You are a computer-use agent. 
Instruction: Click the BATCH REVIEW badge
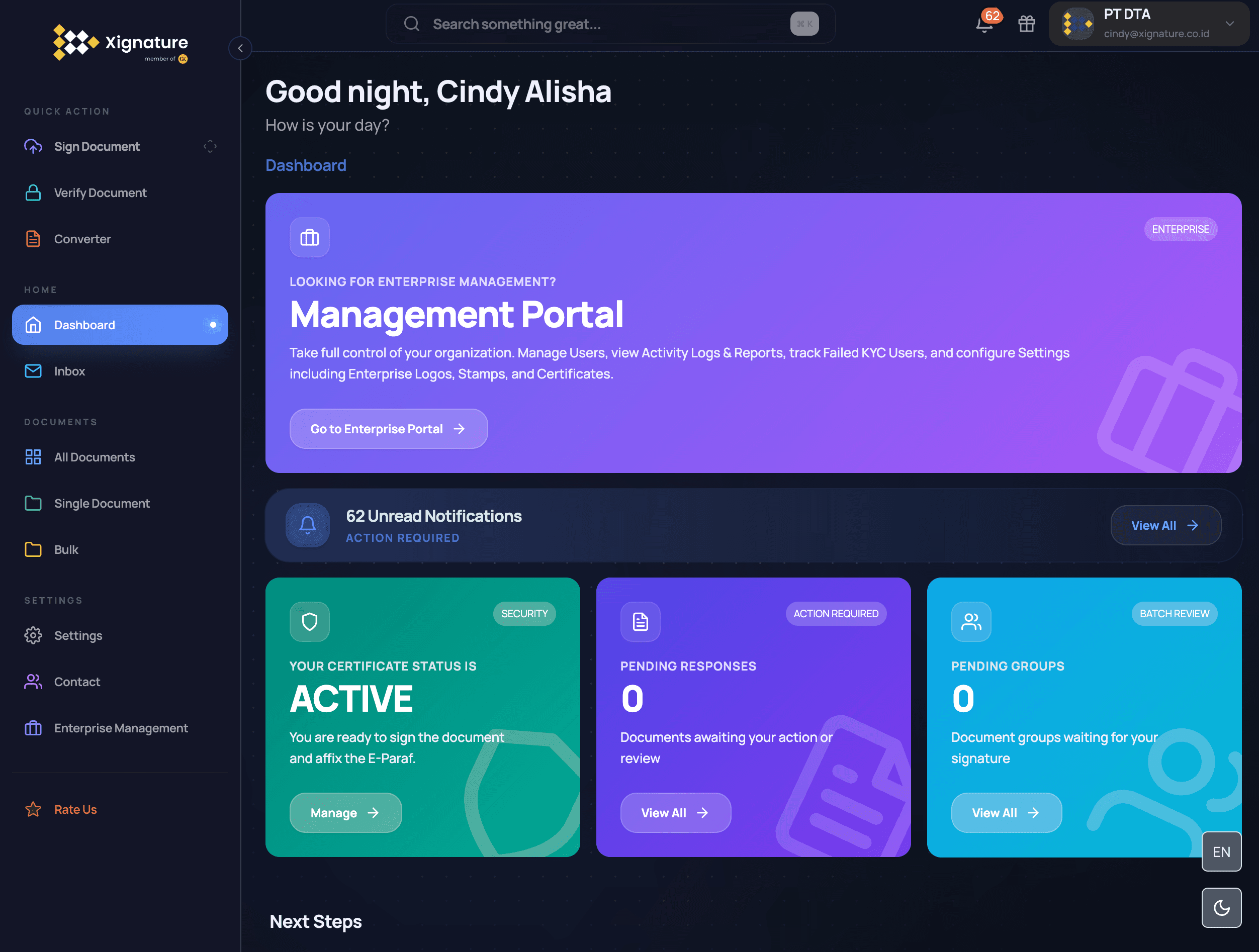tap(1174, 613)
